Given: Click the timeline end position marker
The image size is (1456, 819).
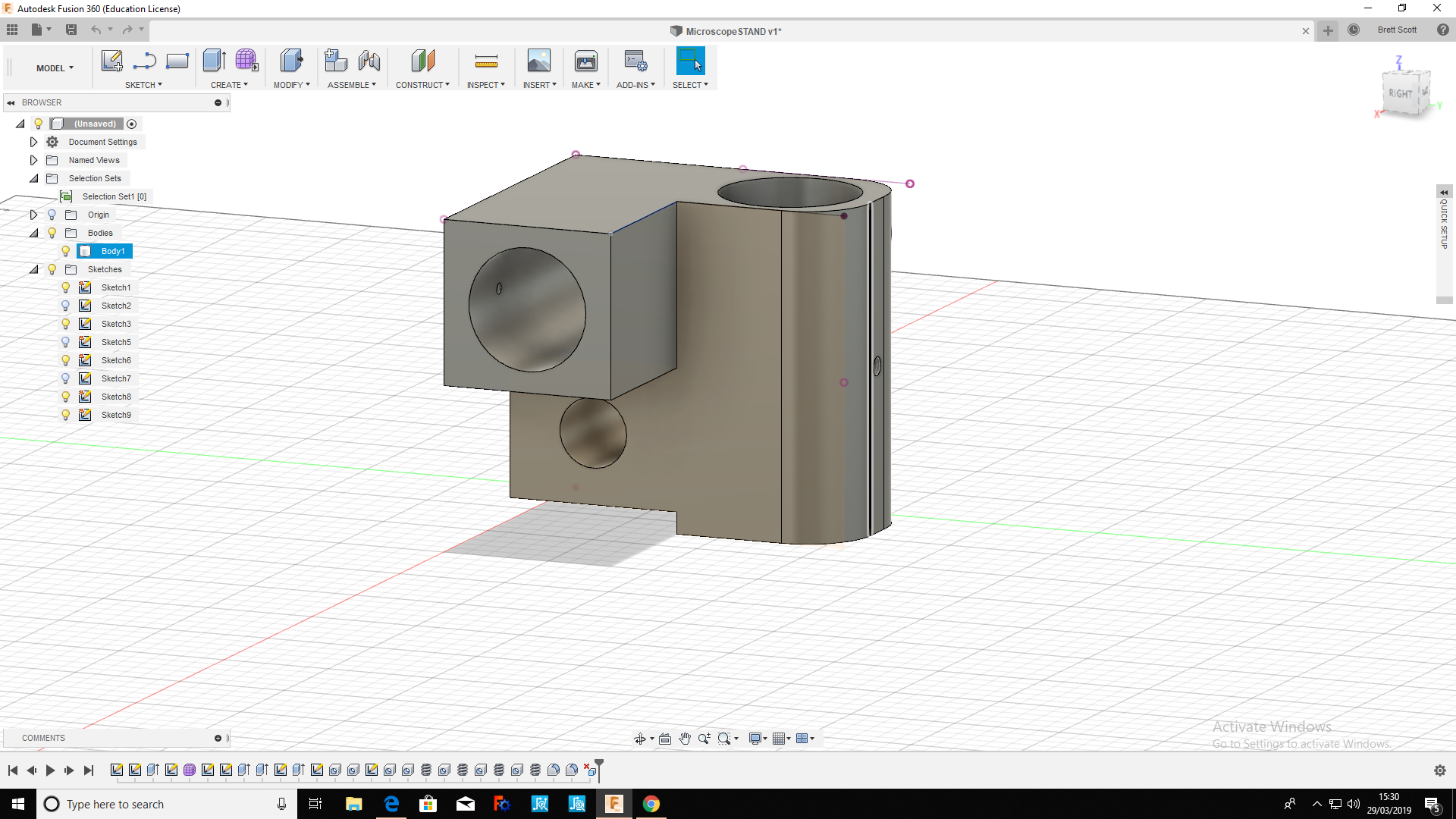Looking at the screenshot, I should tap(599, 767).
